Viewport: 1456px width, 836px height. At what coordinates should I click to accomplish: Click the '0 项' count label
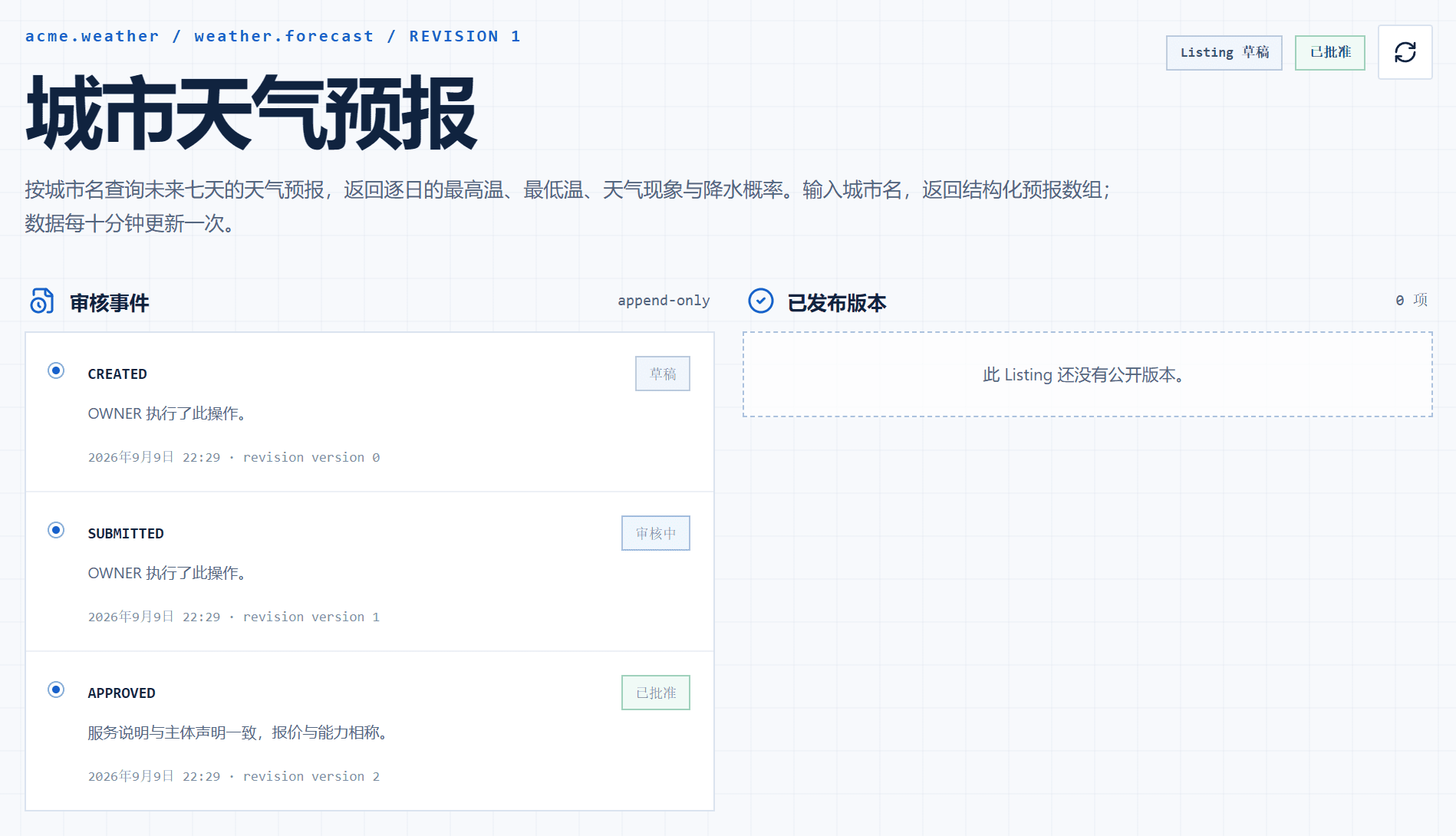point(1412,300)
